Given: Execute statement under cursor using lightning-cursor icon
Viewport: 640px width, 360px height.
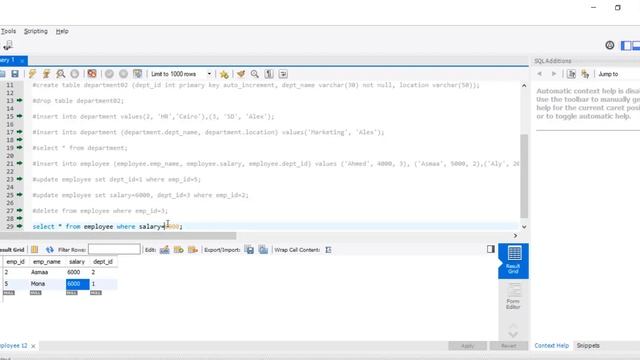Looking at the screenshot, I should point(46,74).
